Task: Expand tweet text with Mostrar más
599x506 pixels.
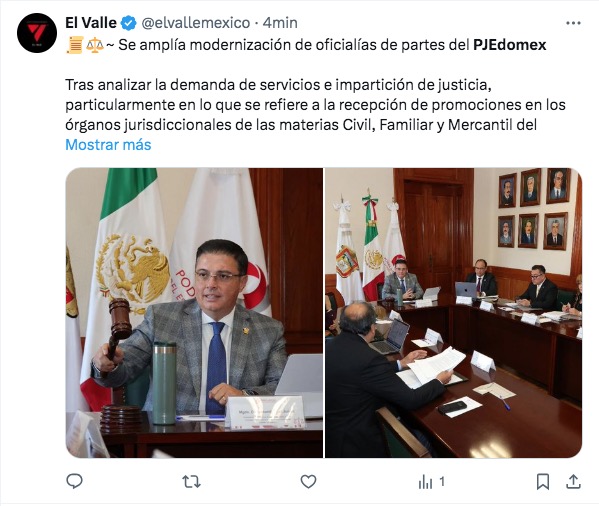Action: (108, 145)
